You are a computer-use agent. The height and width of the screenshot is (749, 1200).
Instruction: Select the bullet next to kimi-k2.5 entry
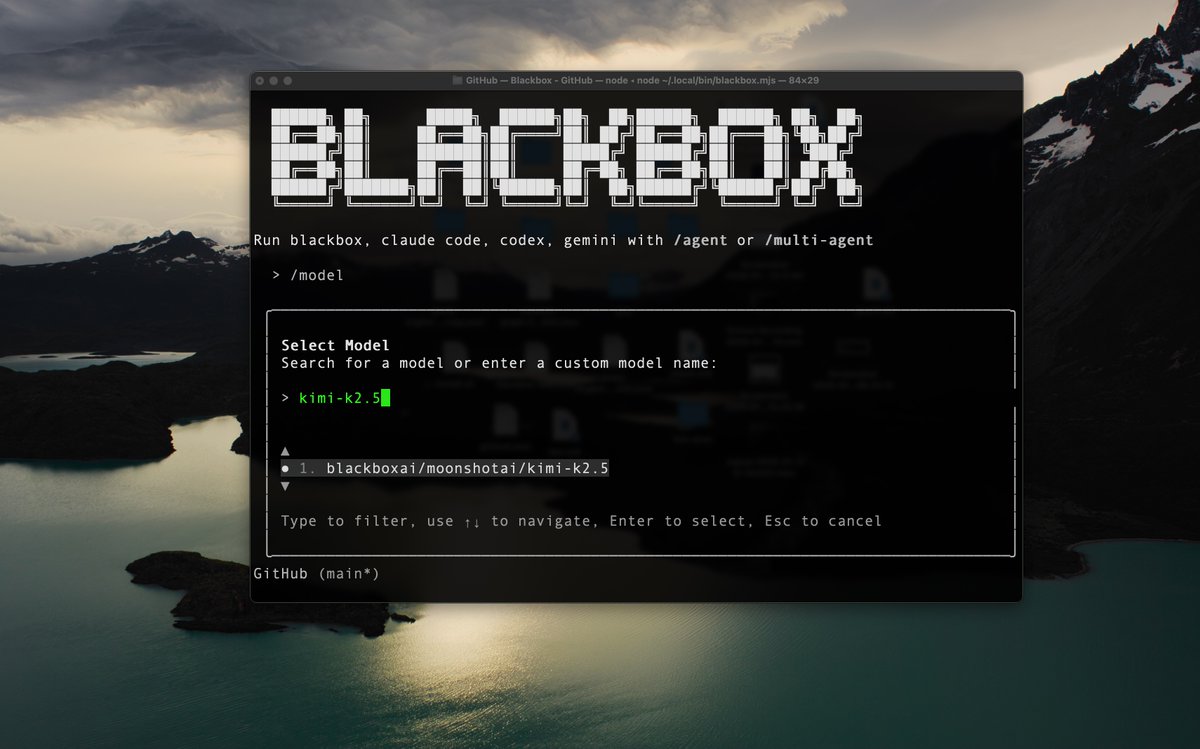[x=285, y=467]
